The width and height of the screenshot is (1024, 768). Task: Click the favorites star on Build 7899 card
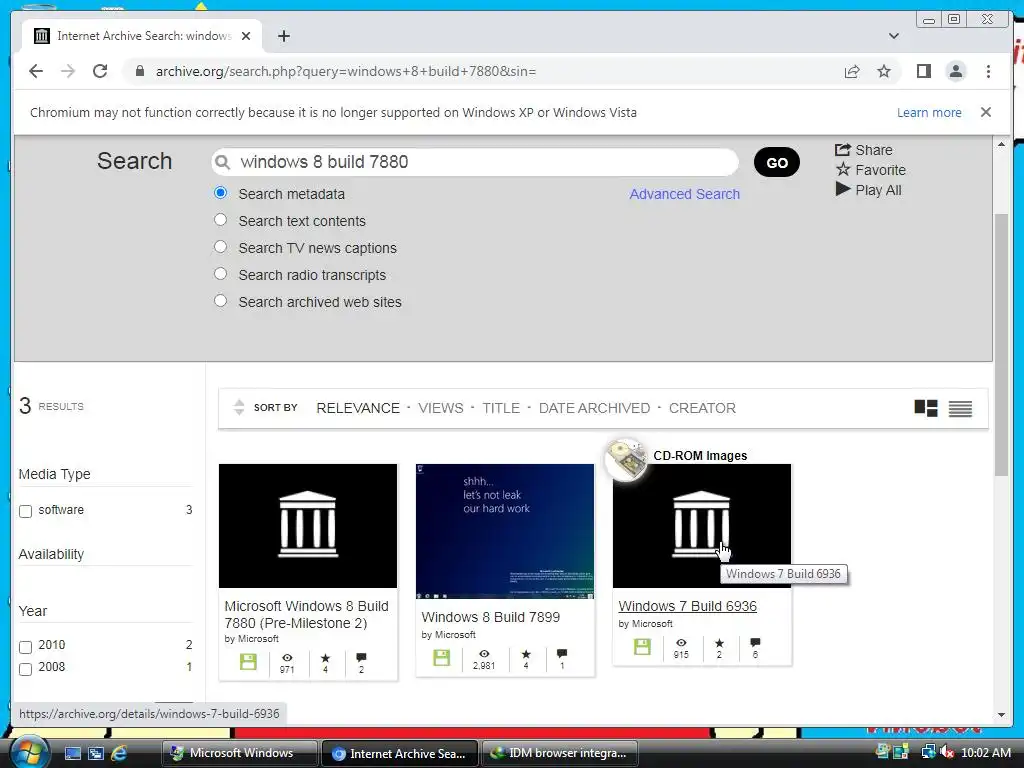point(526,654)
